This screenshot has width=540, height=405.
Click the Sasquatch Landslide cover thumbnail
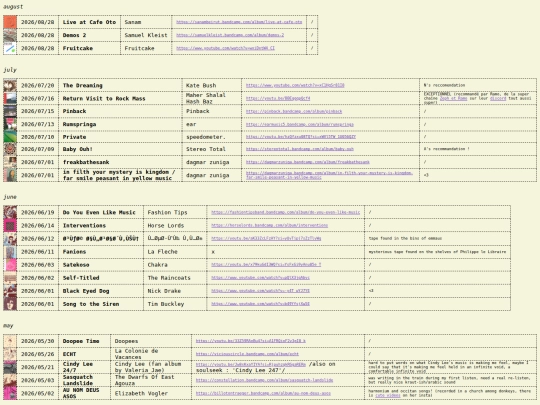[x=10, y=381]
